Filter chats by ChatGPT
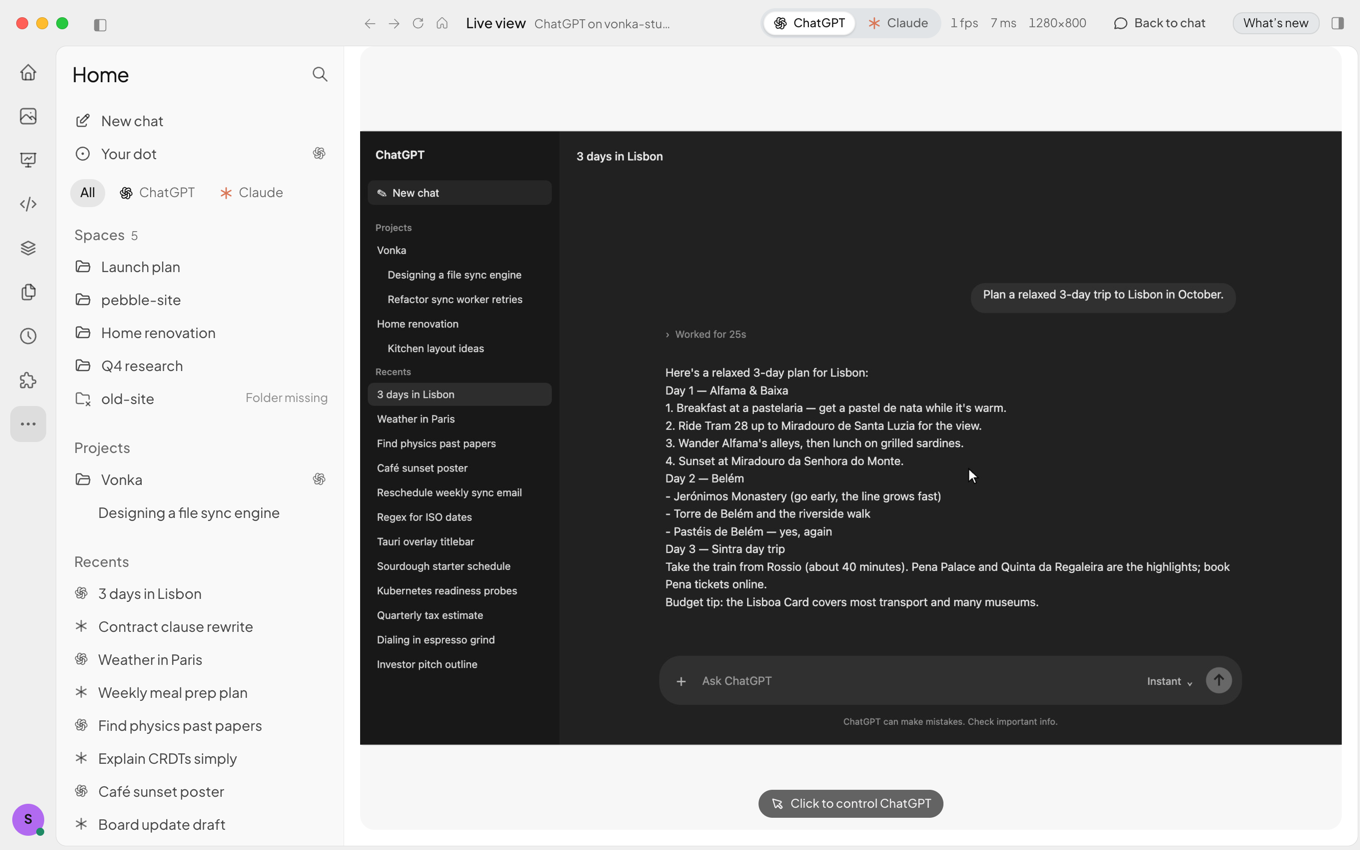 pos(157,192)
